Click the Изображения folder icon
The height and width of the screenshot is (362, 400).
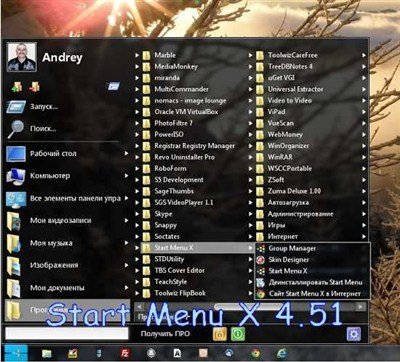click(14, 266)
